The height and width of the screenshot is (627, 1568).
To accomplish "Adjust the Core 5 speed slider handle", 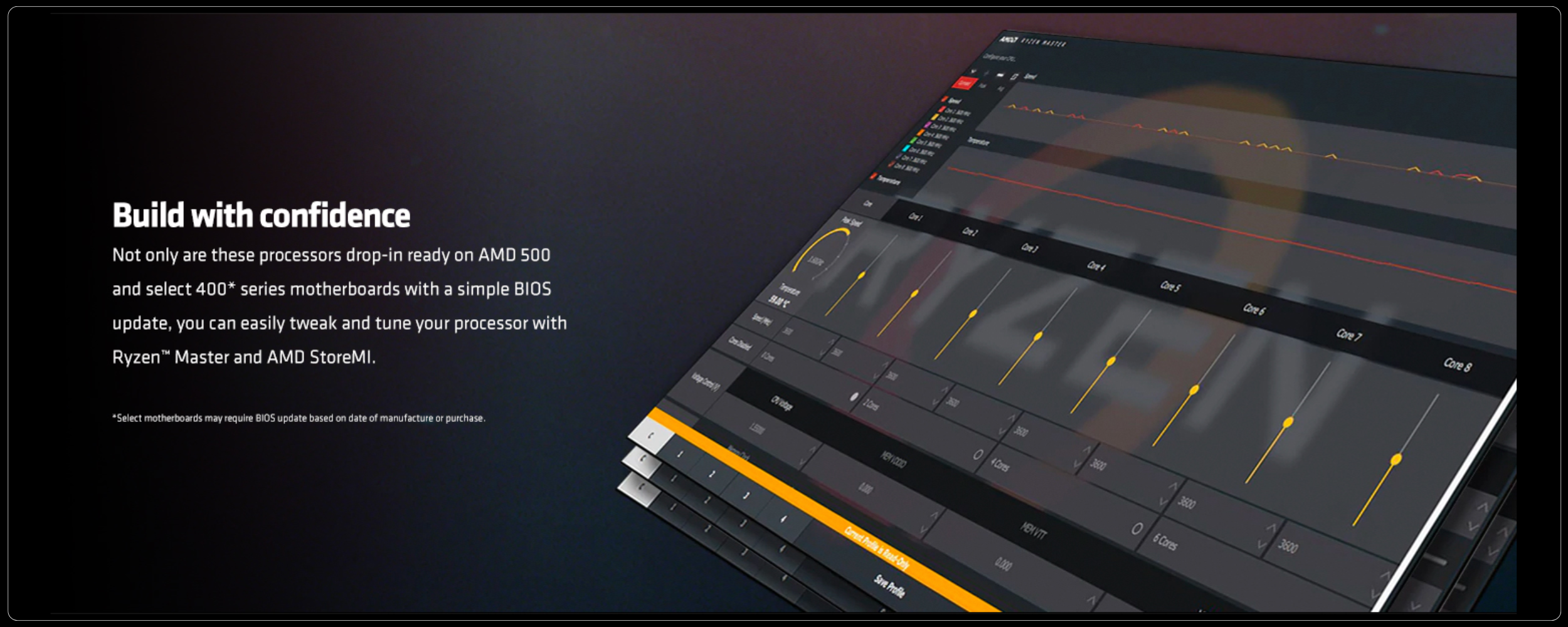I will click(1111, 362).
